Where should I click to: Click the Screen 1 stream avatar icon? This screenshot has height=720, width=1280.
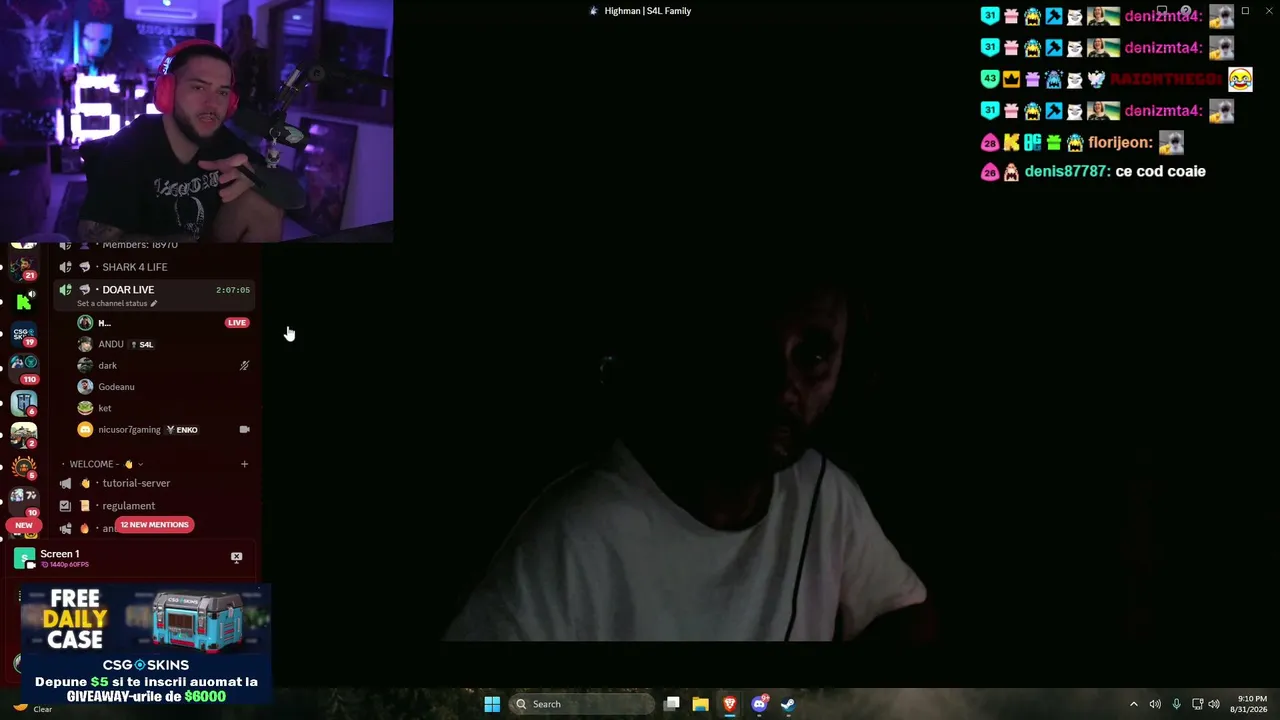[x=24, y=558]
